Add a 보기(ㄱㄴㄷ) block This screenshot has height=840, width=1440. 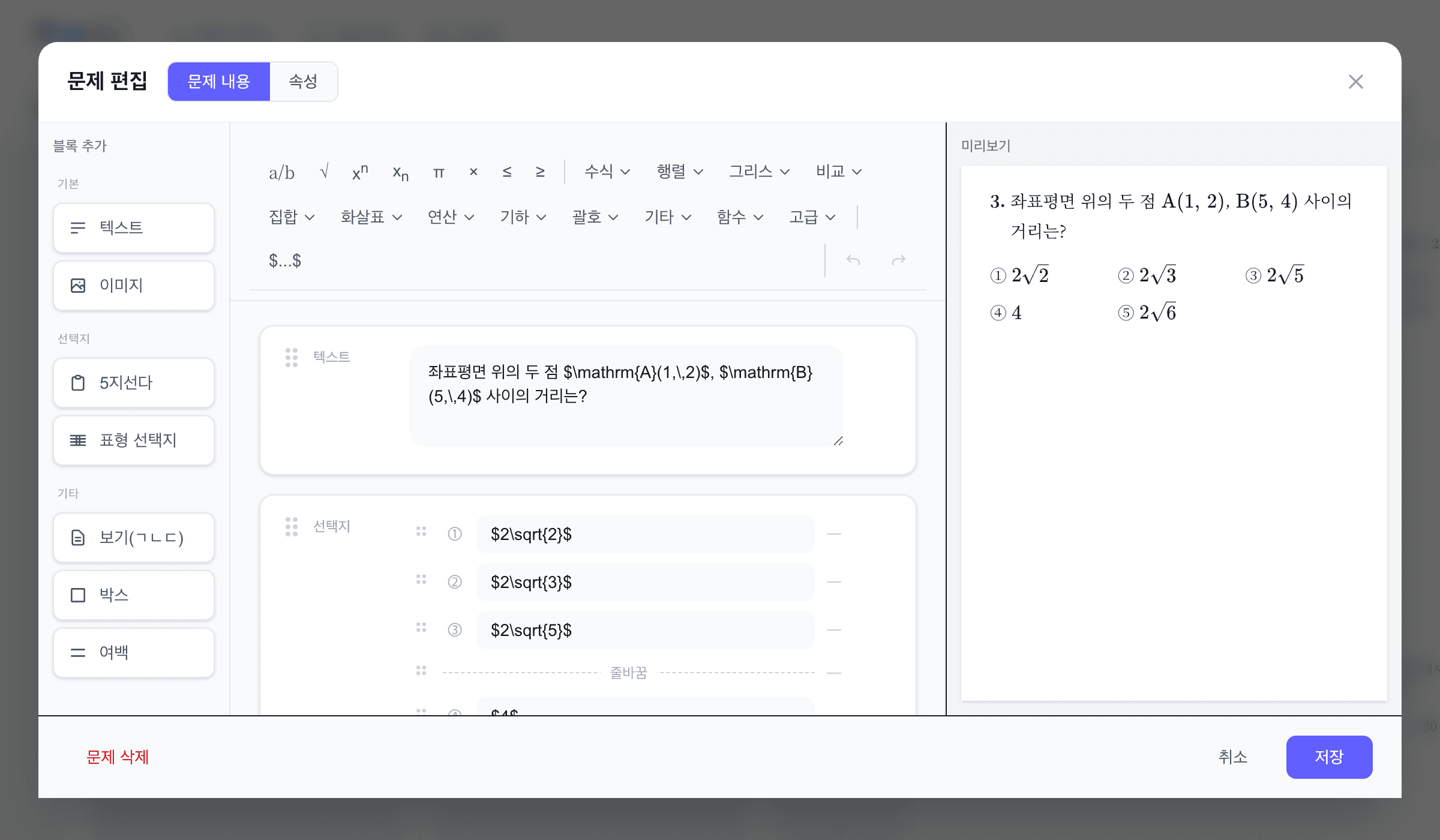pos(134,538)
